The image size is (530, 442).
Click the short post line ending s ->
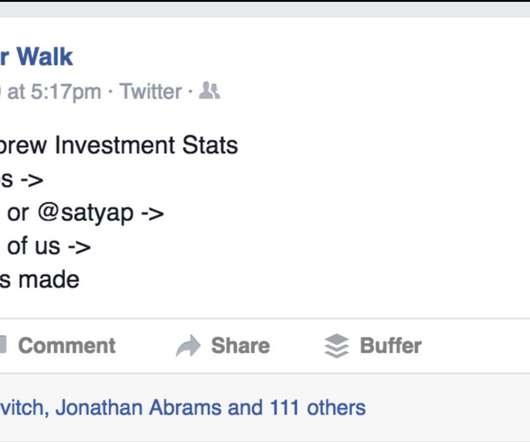(x=22, y=180)
